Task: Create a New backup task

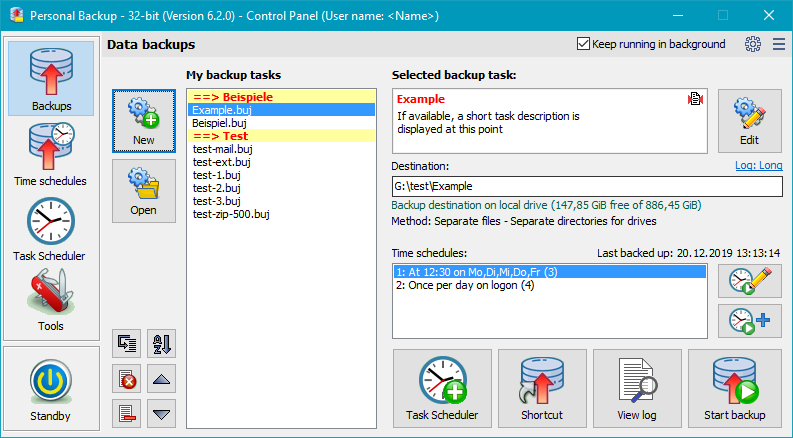Action: [144, 121]
